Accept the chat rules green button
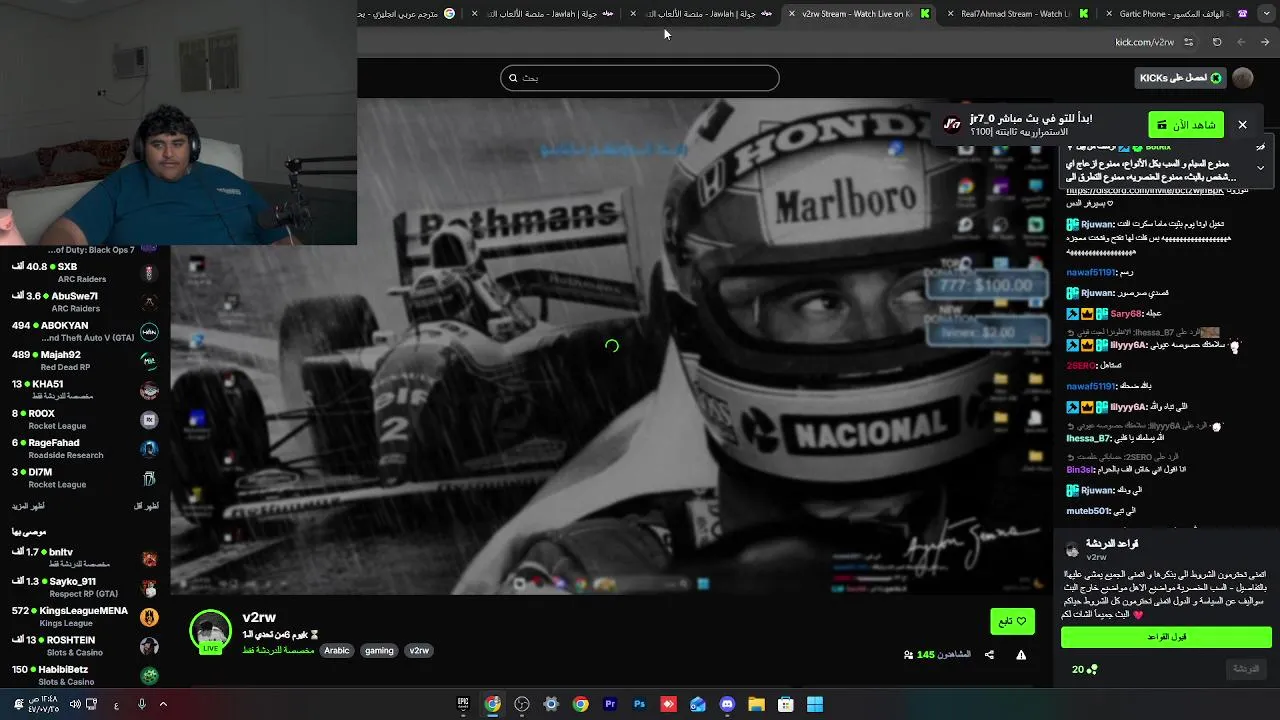 pos(1166,637)
